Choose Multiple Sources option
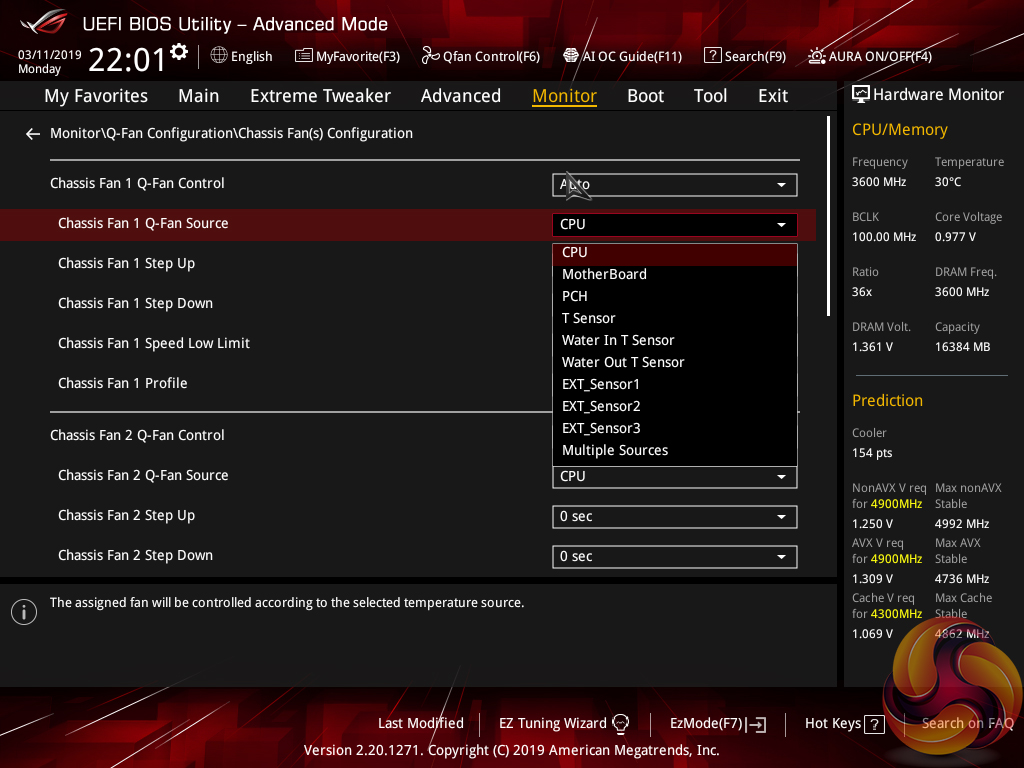 [x=675, y=451]
